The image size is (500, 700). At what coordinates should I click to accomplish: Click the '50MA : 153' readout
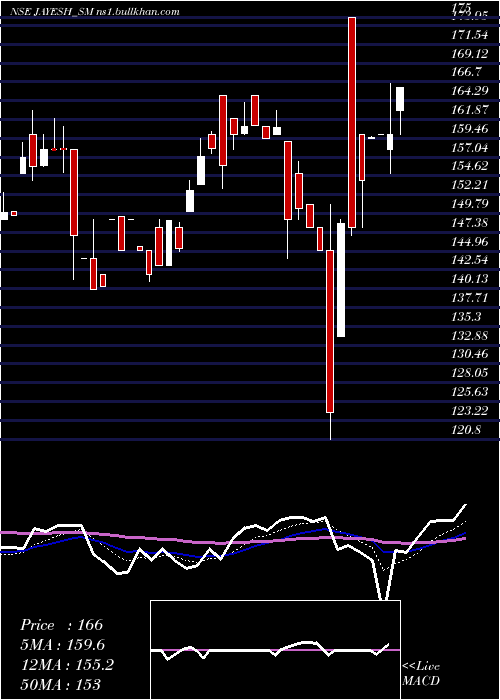coord(60,684)
